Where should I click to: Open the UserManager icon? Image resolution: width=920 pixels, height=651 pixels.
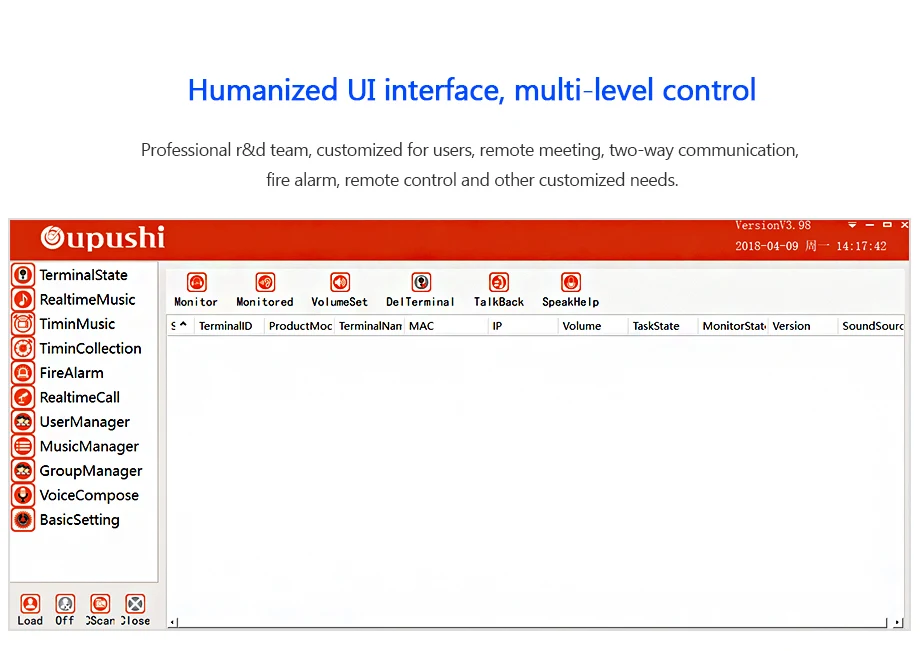tap(23, 422)
